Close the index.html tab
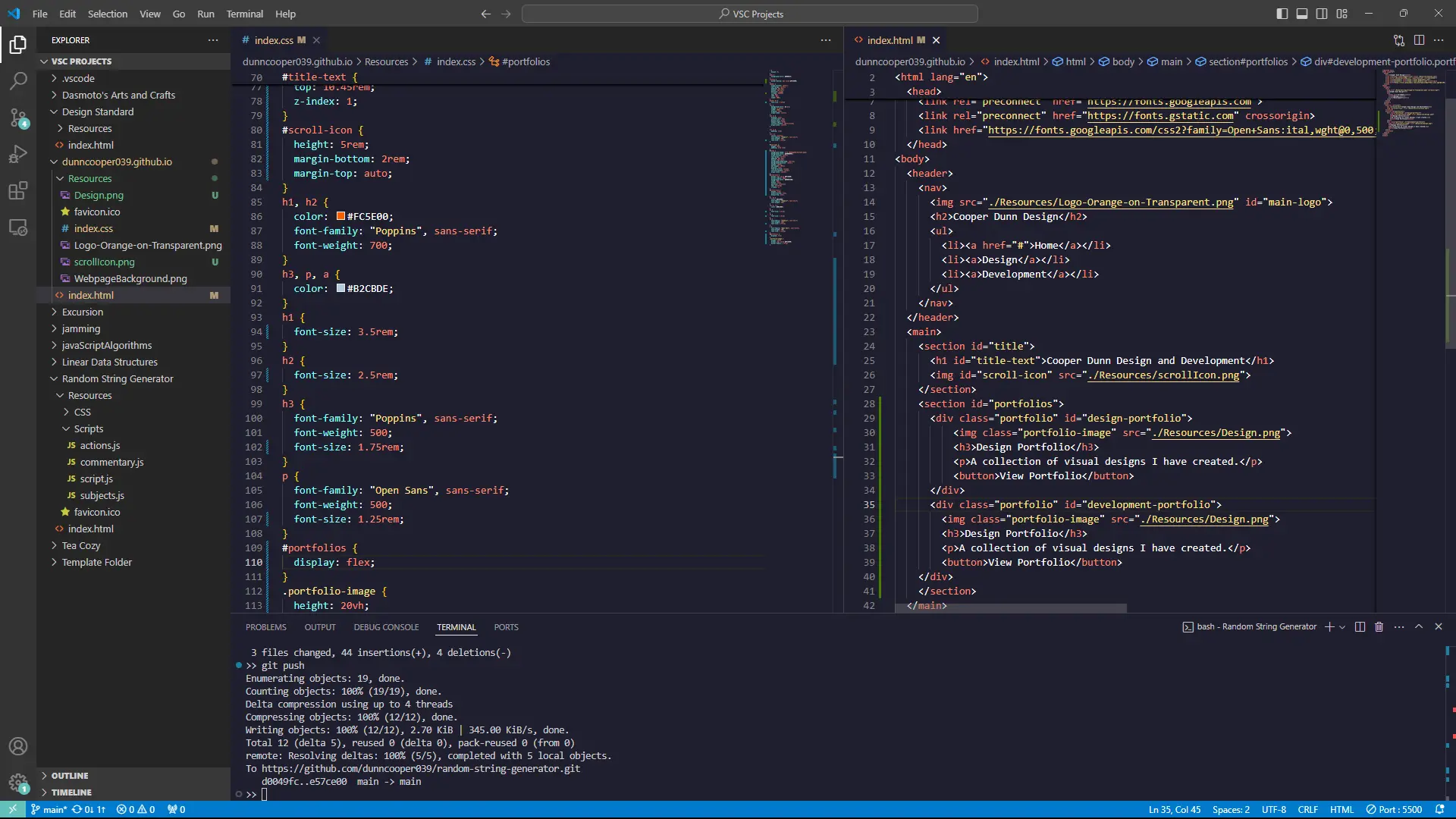The height and width of the screenshot is (819, 1456). click(x=936, y=40)
